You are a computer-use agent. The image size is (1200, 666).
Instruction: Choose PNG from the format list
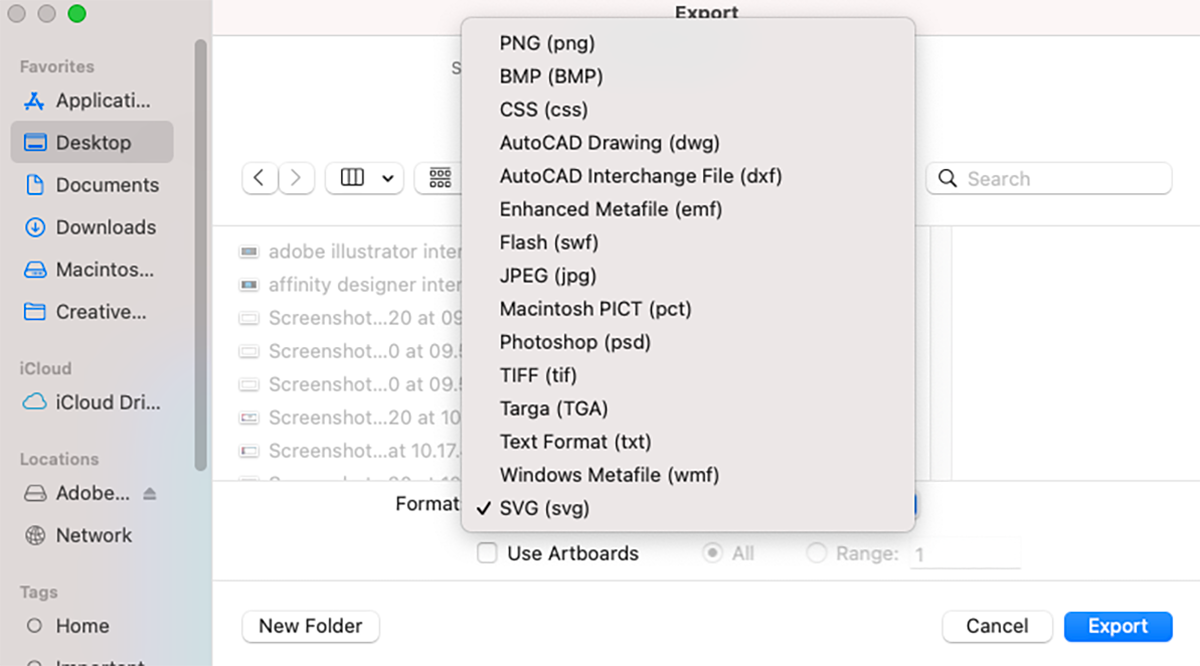547,43
